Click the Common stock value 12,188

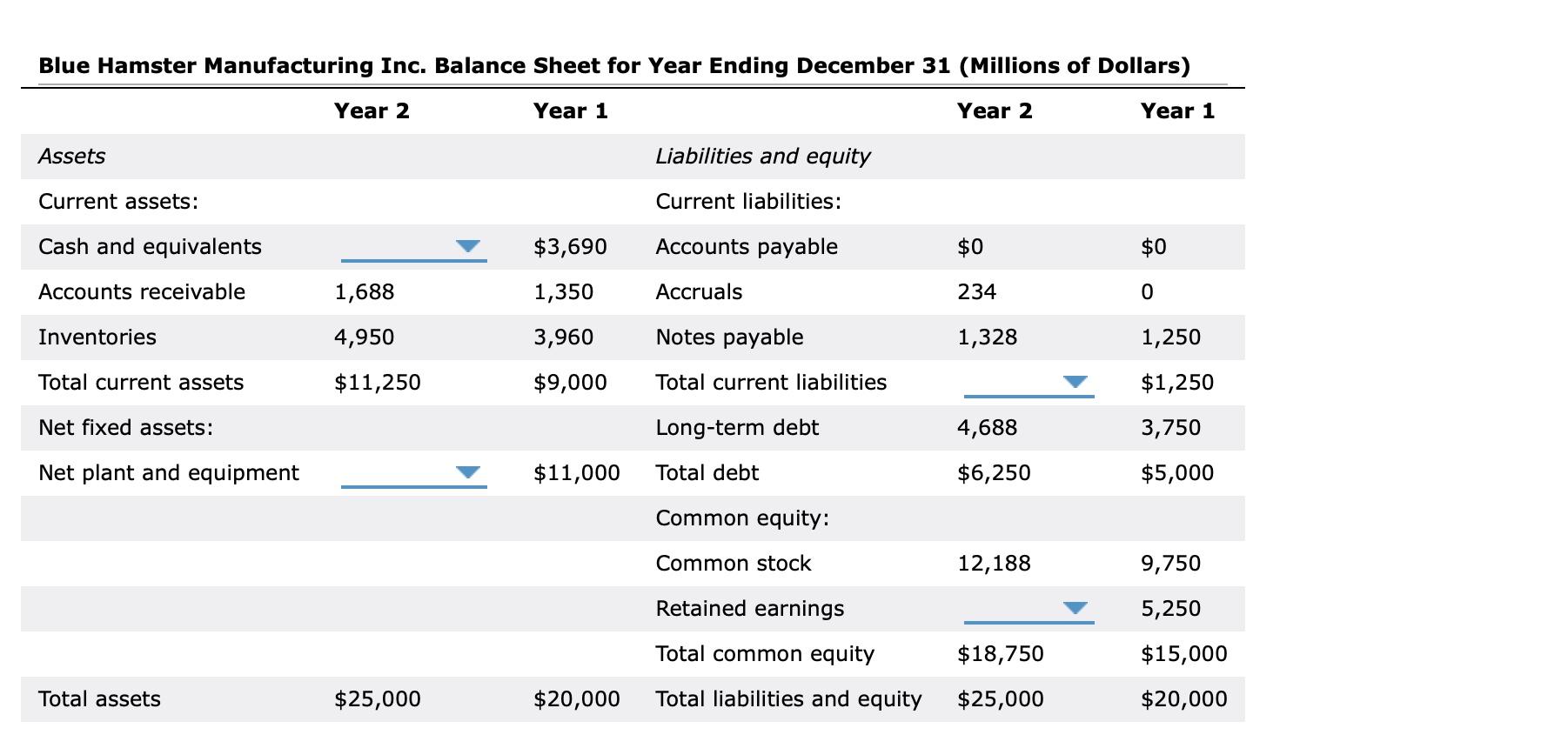point(995,563)
